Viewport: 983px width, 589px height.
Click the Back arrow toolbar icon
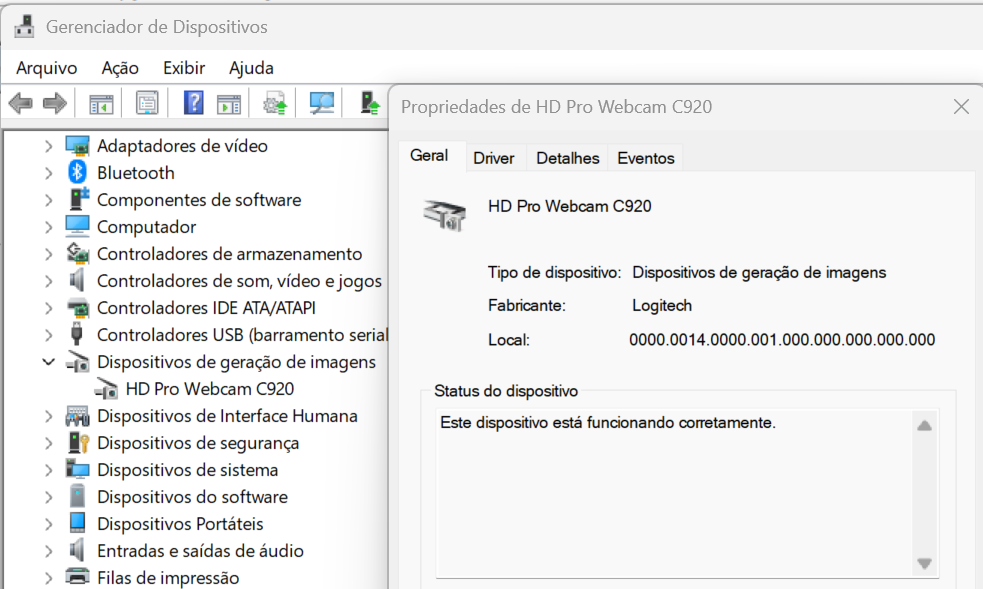(x=21, y=103)
